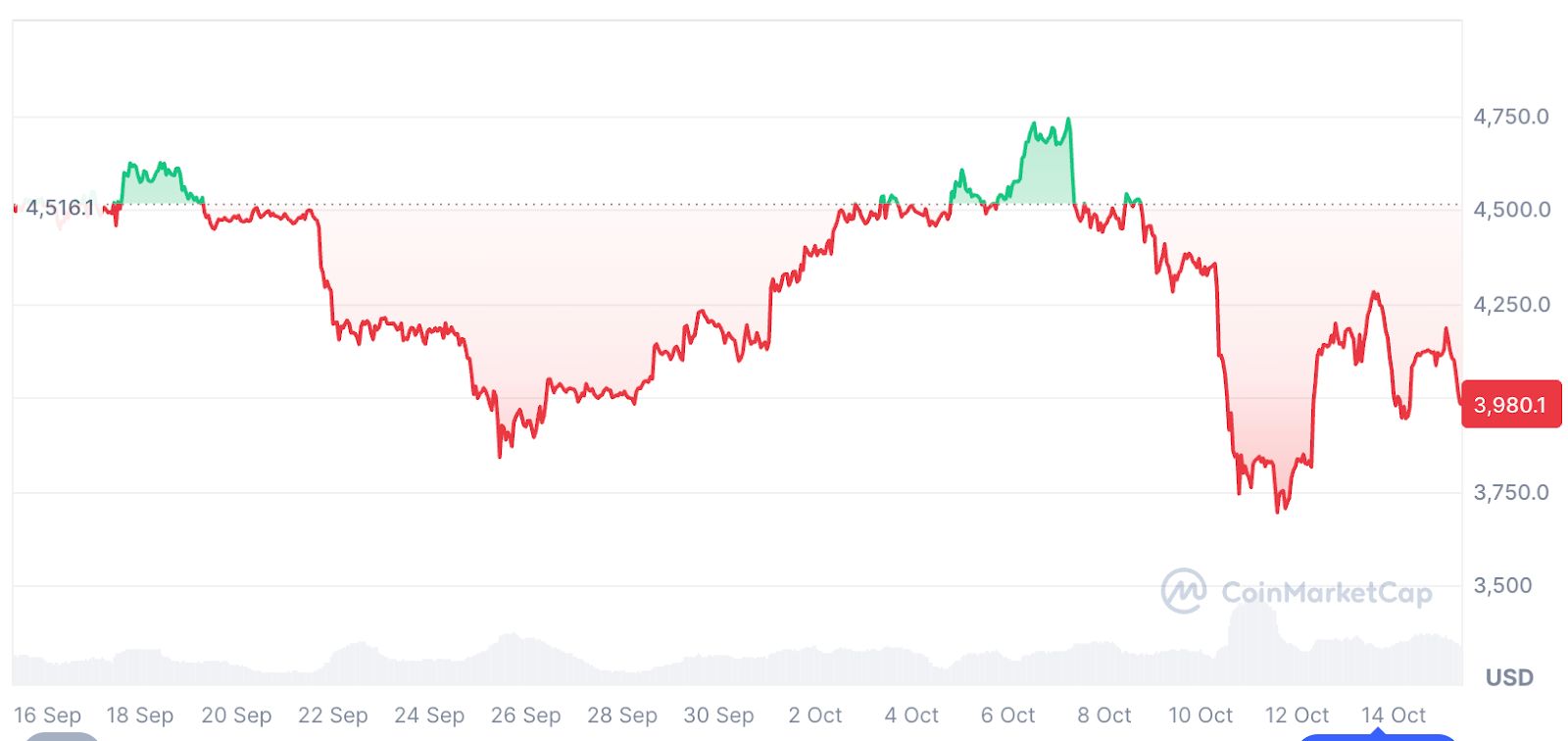The image size is (1568, 741).
Task: Click the red 3,980.1 current price tag
Action: point(1510,405)
